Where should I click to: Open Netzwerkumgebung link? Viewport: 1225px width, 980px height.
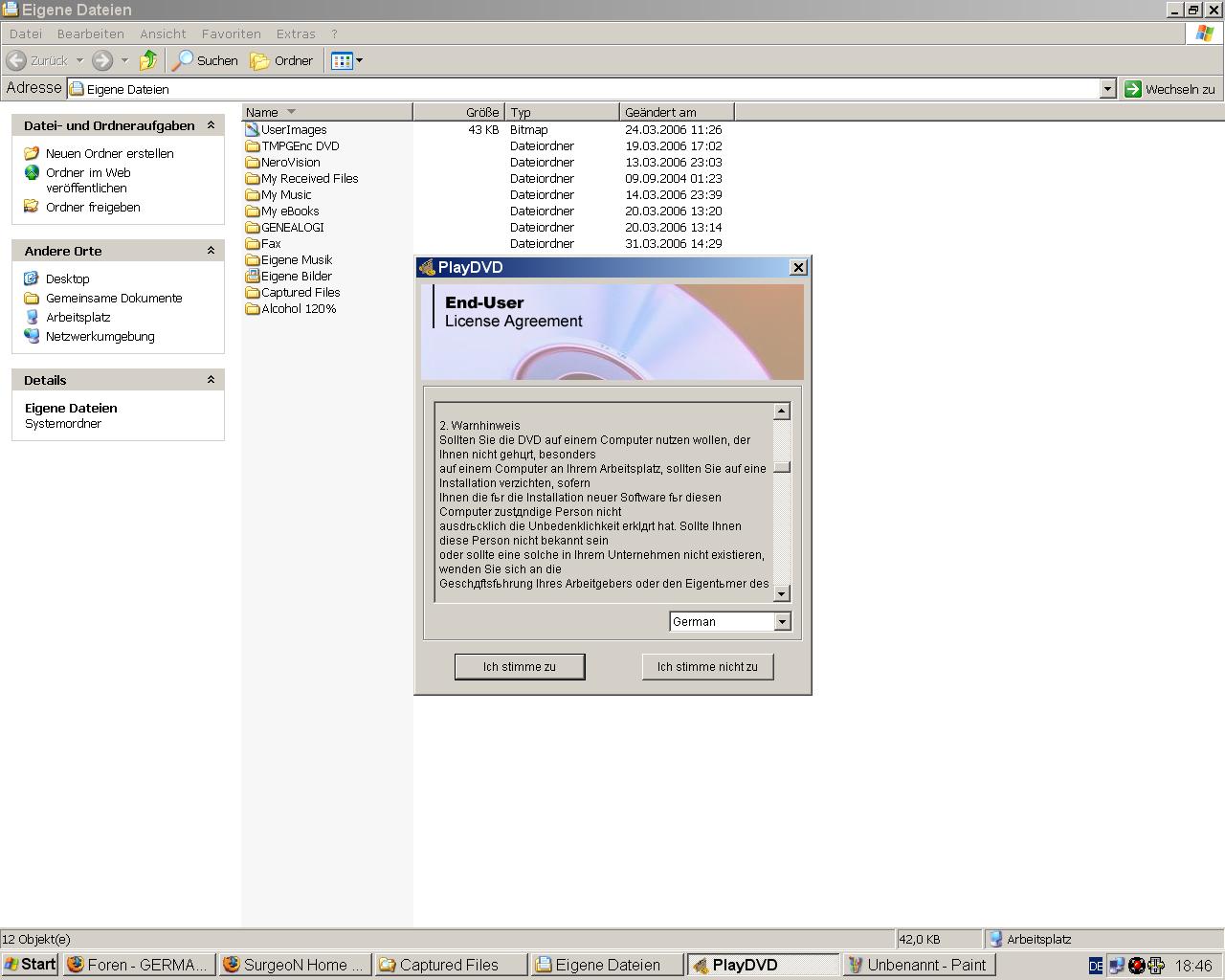click(x=100, y=336)
